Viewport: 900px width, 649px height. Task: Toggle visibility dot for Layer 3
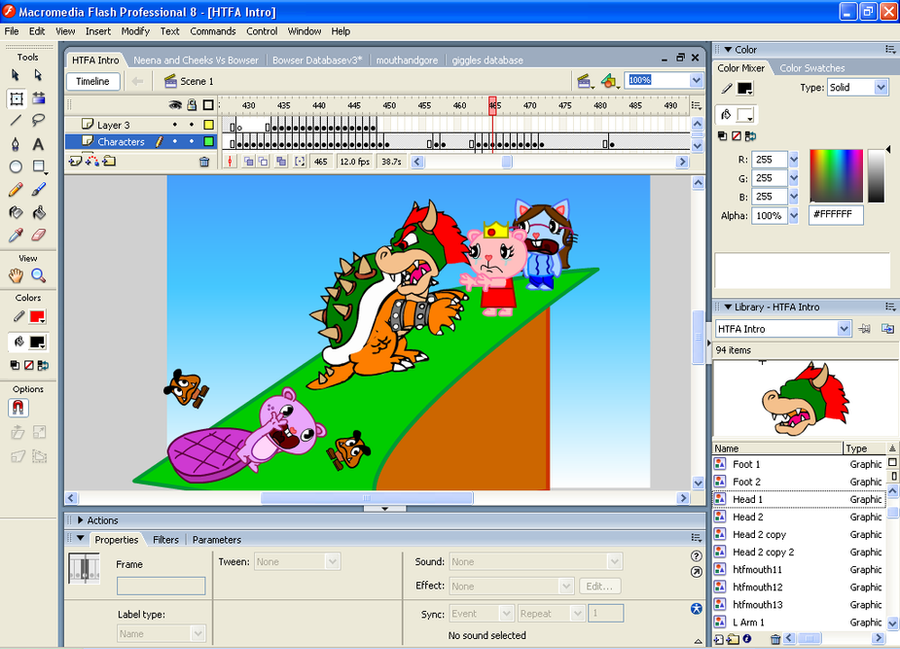click(x=175, y=125)
